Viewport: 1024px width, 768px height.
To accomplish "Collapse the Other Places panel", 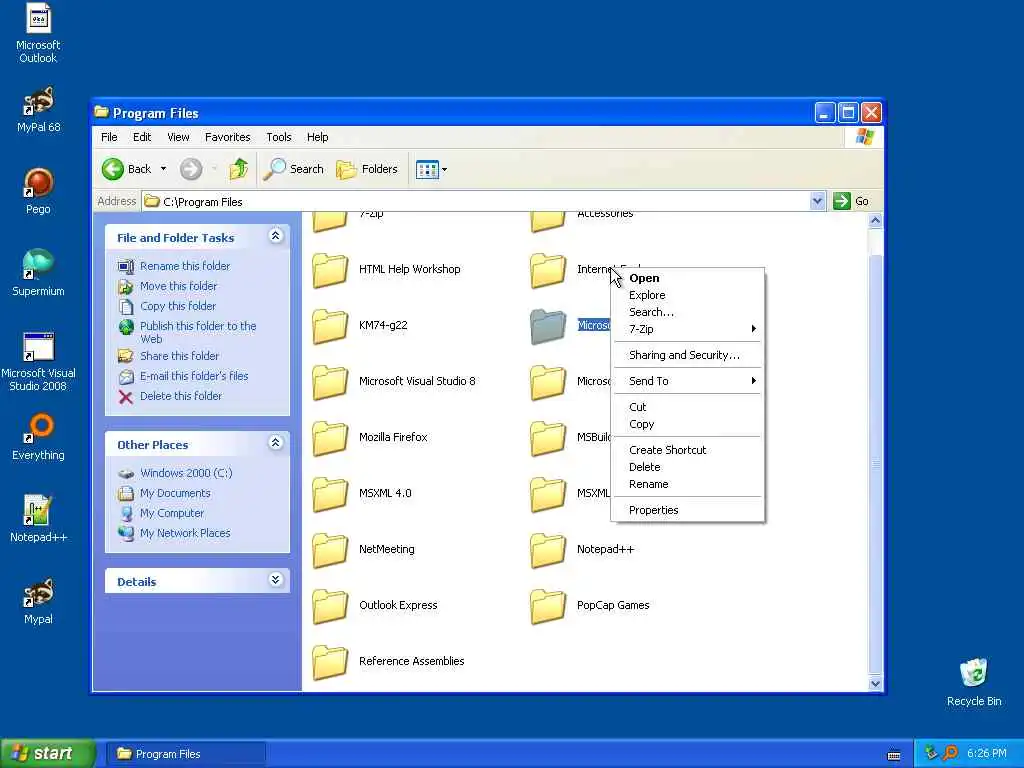I will (x=276, y=443).
